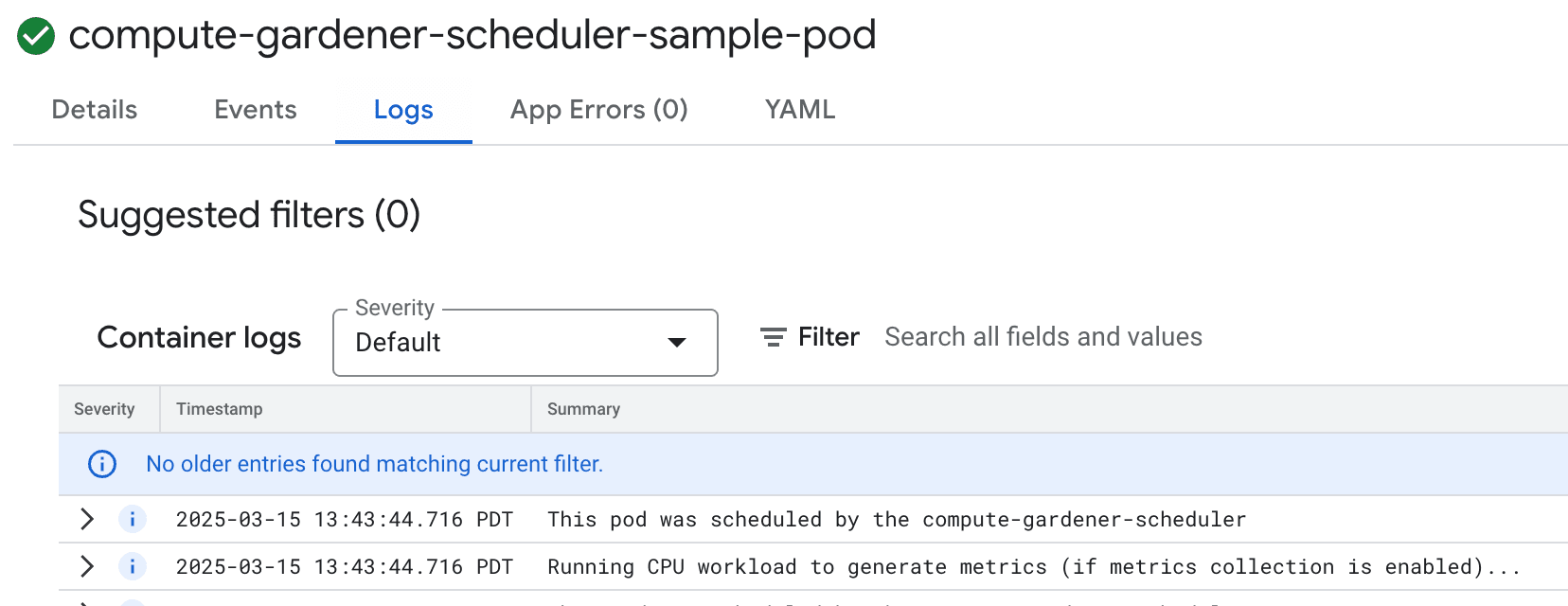
Task: Click the Suggested filters (0) heading
Action: point(248,215)
